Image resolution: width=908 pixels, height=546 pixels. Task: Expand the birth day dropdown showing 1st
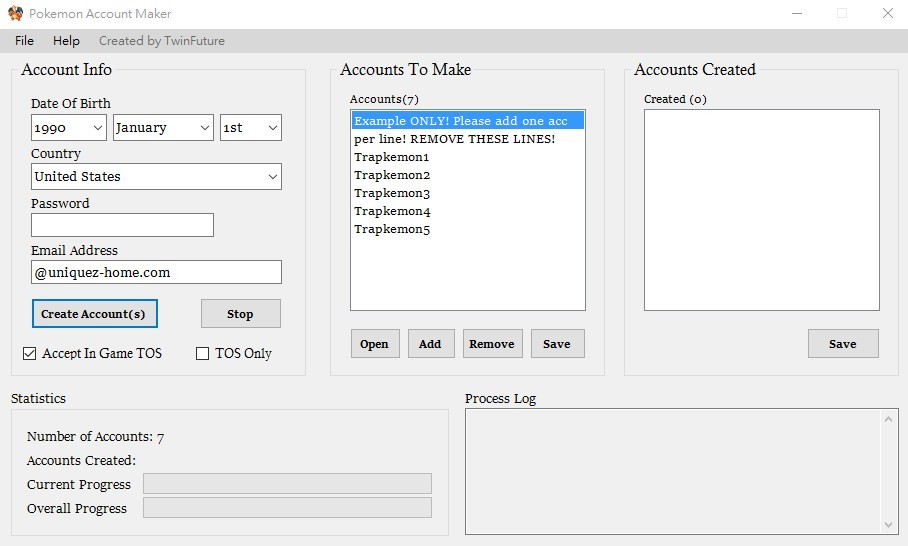point(250,128)
